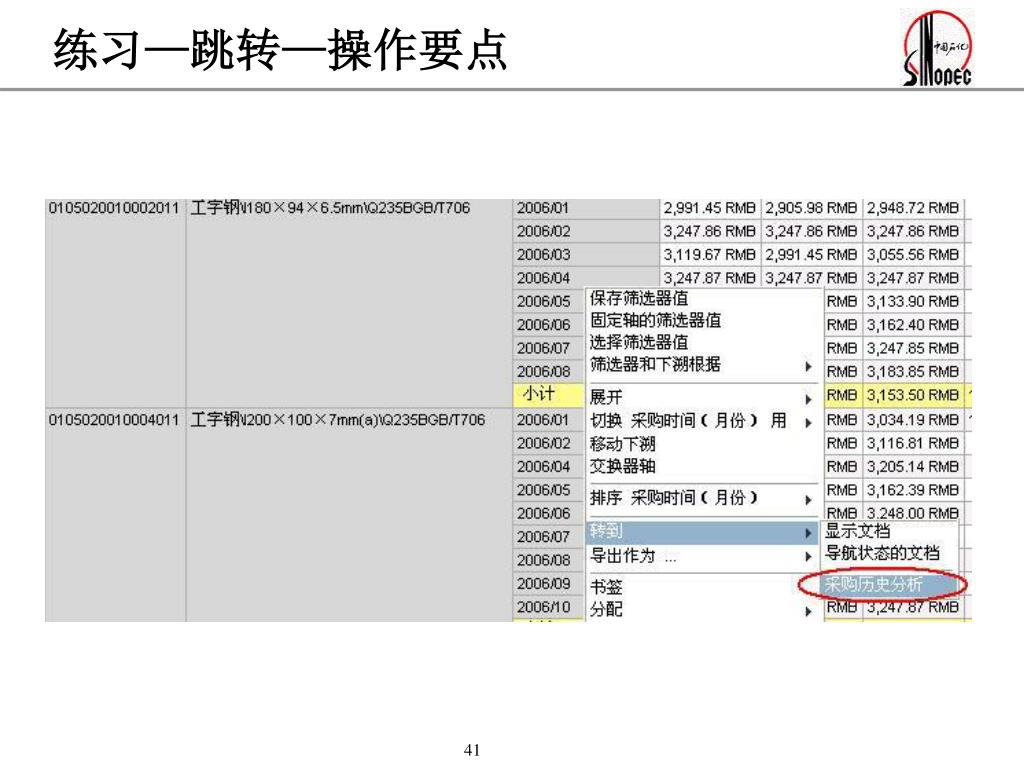Click value 3,162.39 RMB
This screenshot has width=1024, height=768.
point(912,490)
